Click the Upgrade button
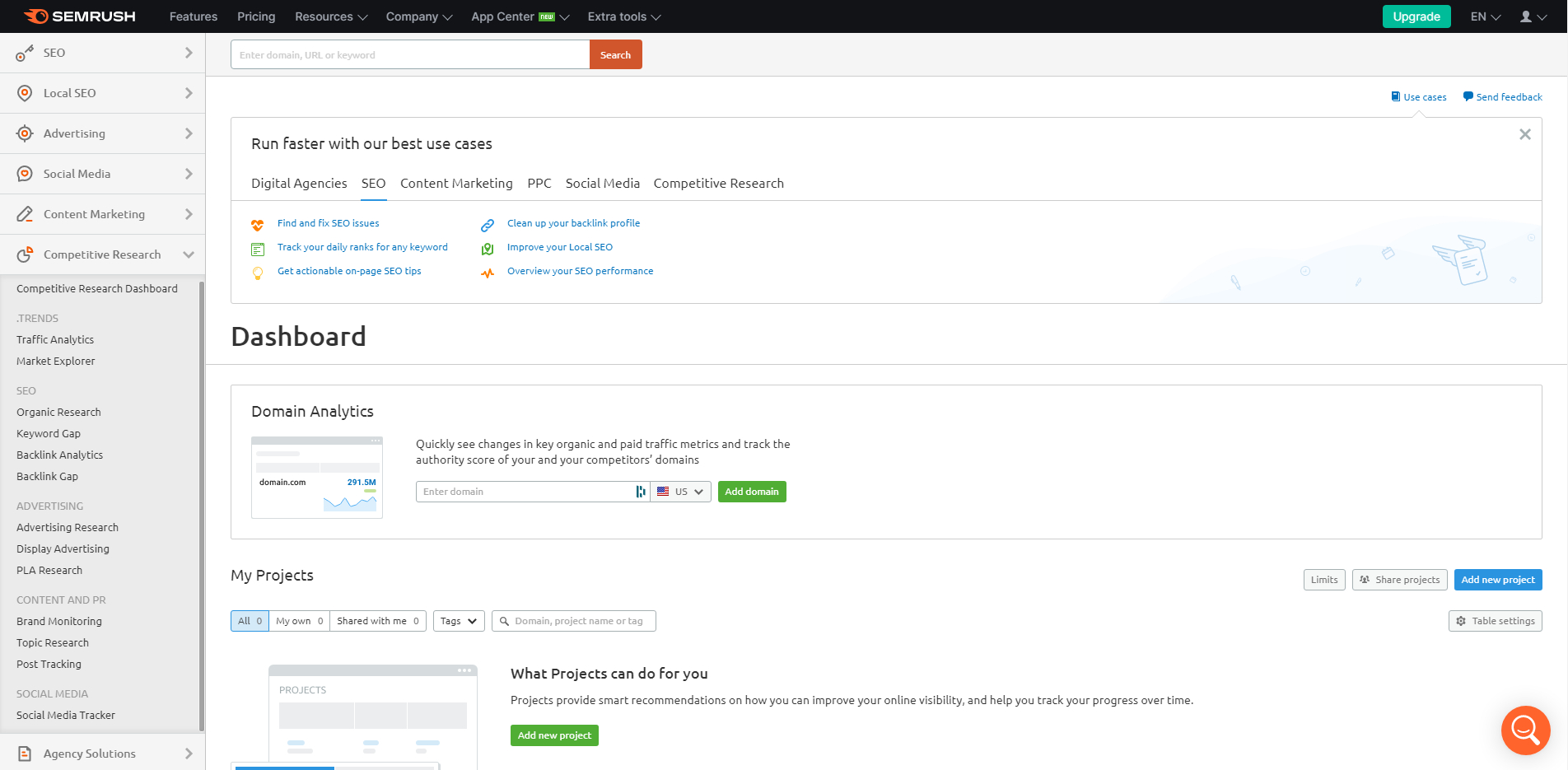Screen dimensions: 1568x770 [1416, 16]
